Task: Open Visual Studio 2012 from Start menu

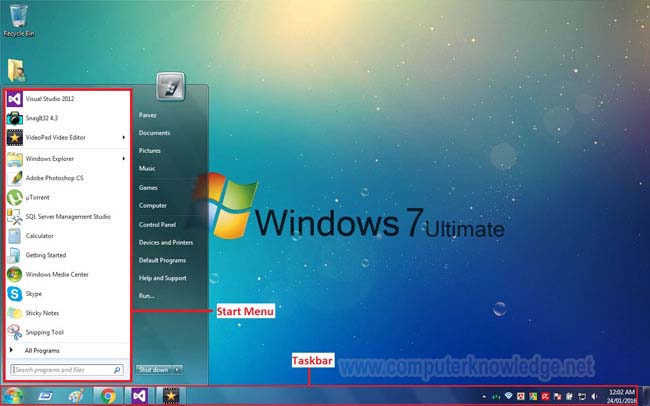Action: [x=68, y=99]
